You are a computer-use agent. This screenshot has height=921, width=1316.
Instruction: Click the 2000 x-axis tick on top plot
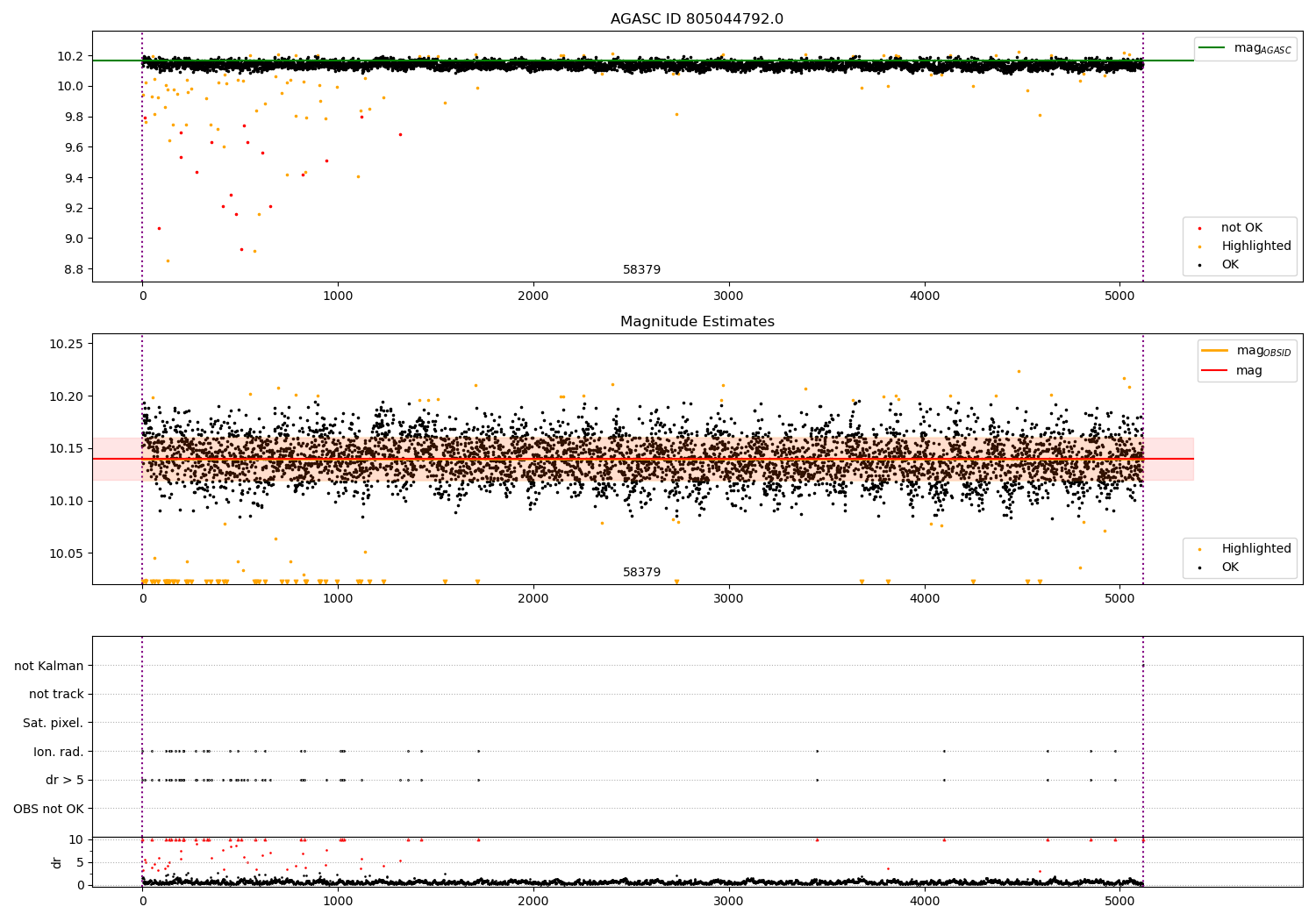[533, 296]
